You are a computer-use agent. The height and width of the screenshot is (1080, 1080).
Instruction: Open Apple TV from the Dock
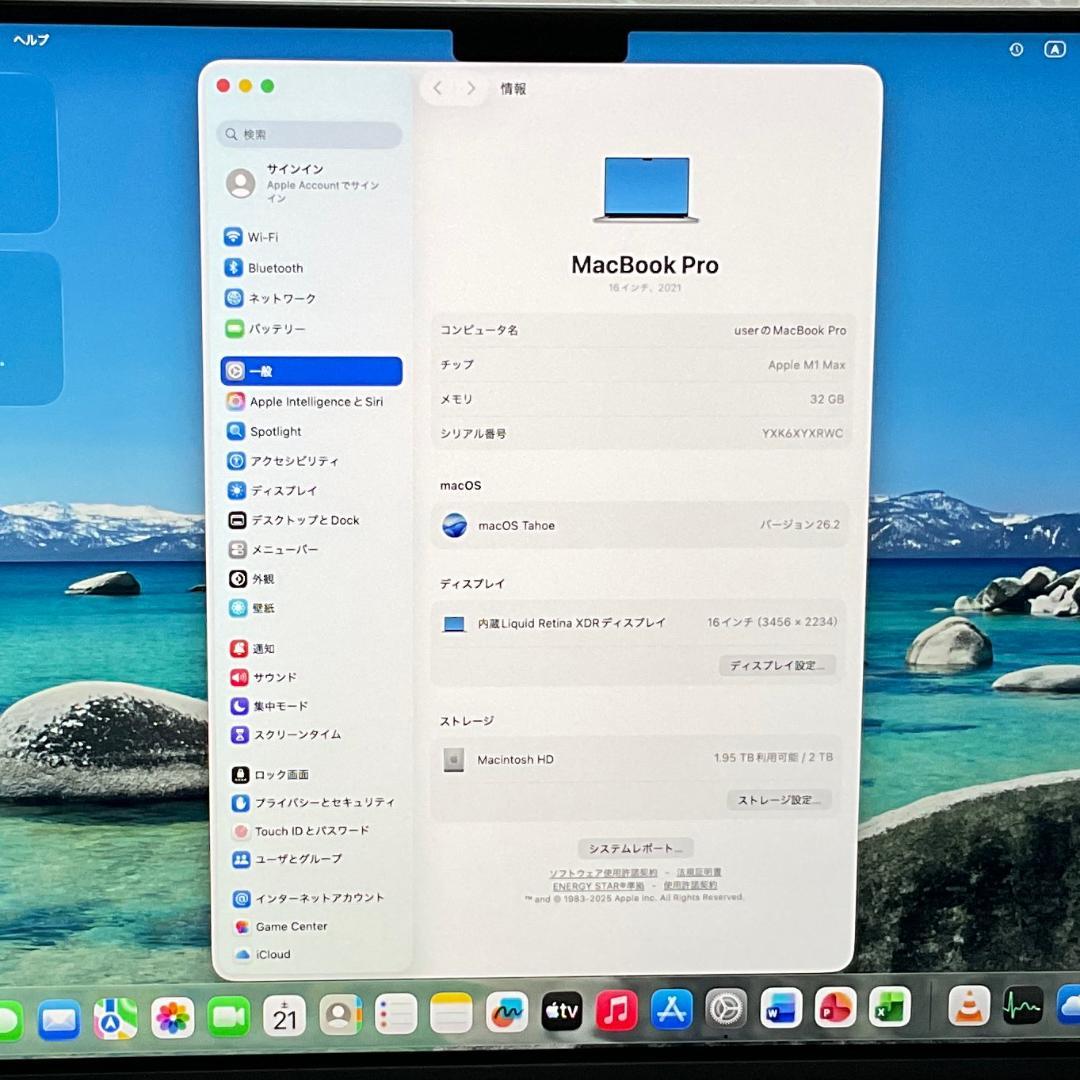pyautogui.click(x=562, y=1011)
